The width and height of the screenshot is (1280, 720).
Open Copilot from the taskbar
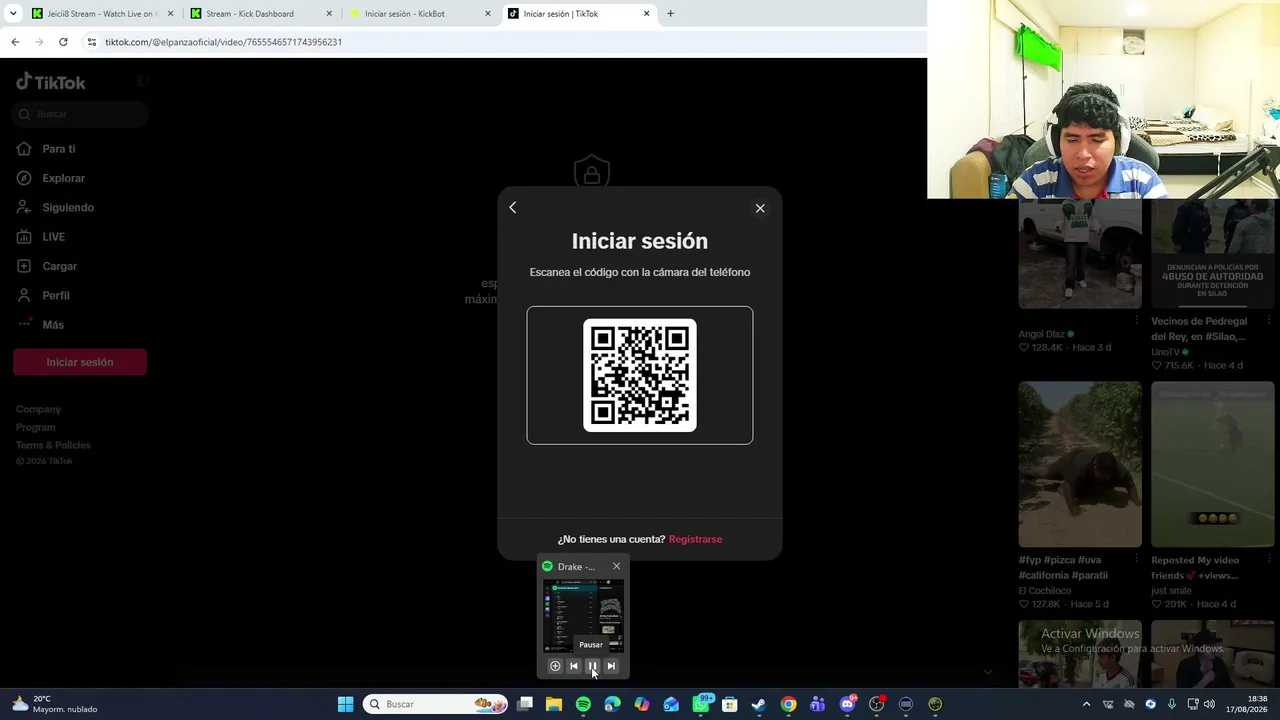point(642,704)
